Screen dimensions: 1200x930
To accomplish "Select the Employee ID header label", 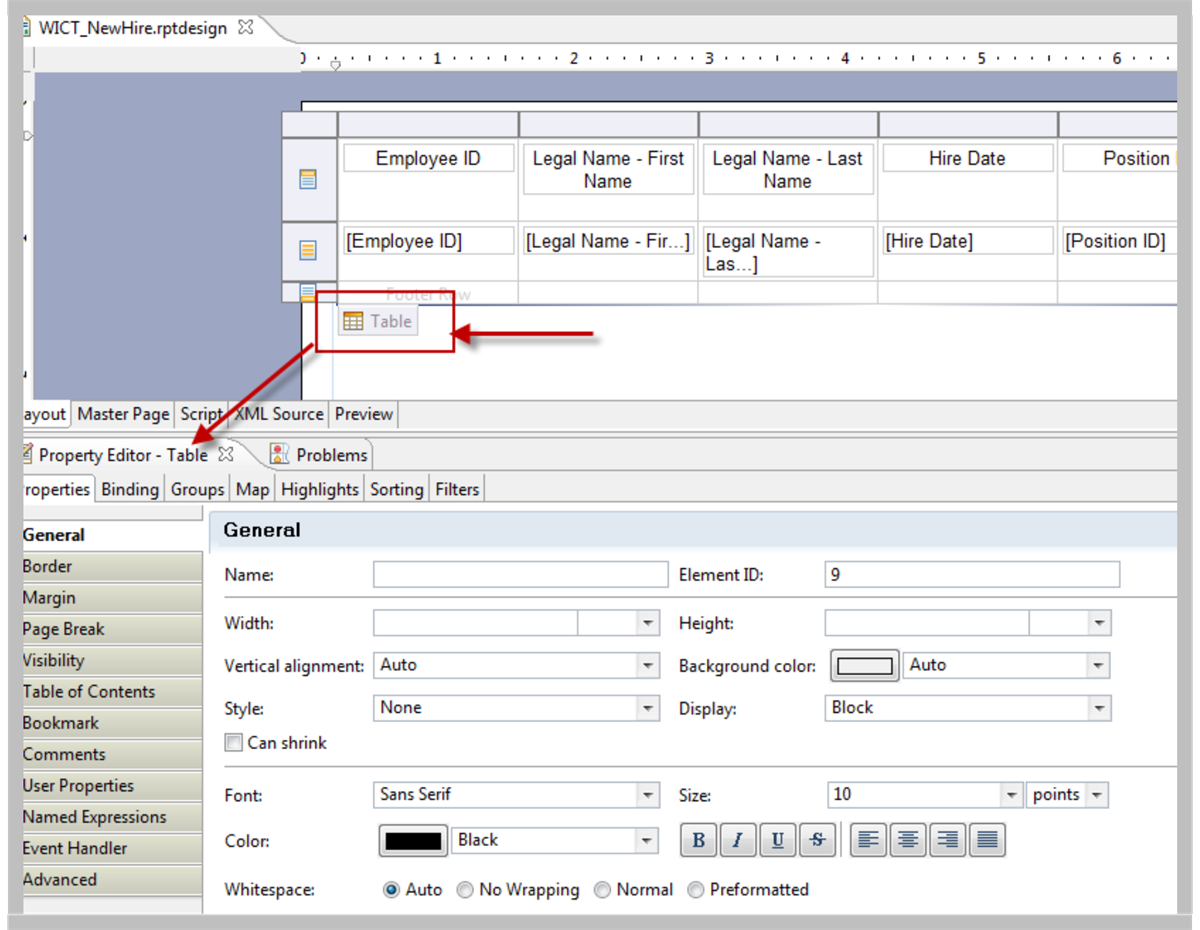I will pyautogui.click(x=428, y=158).
